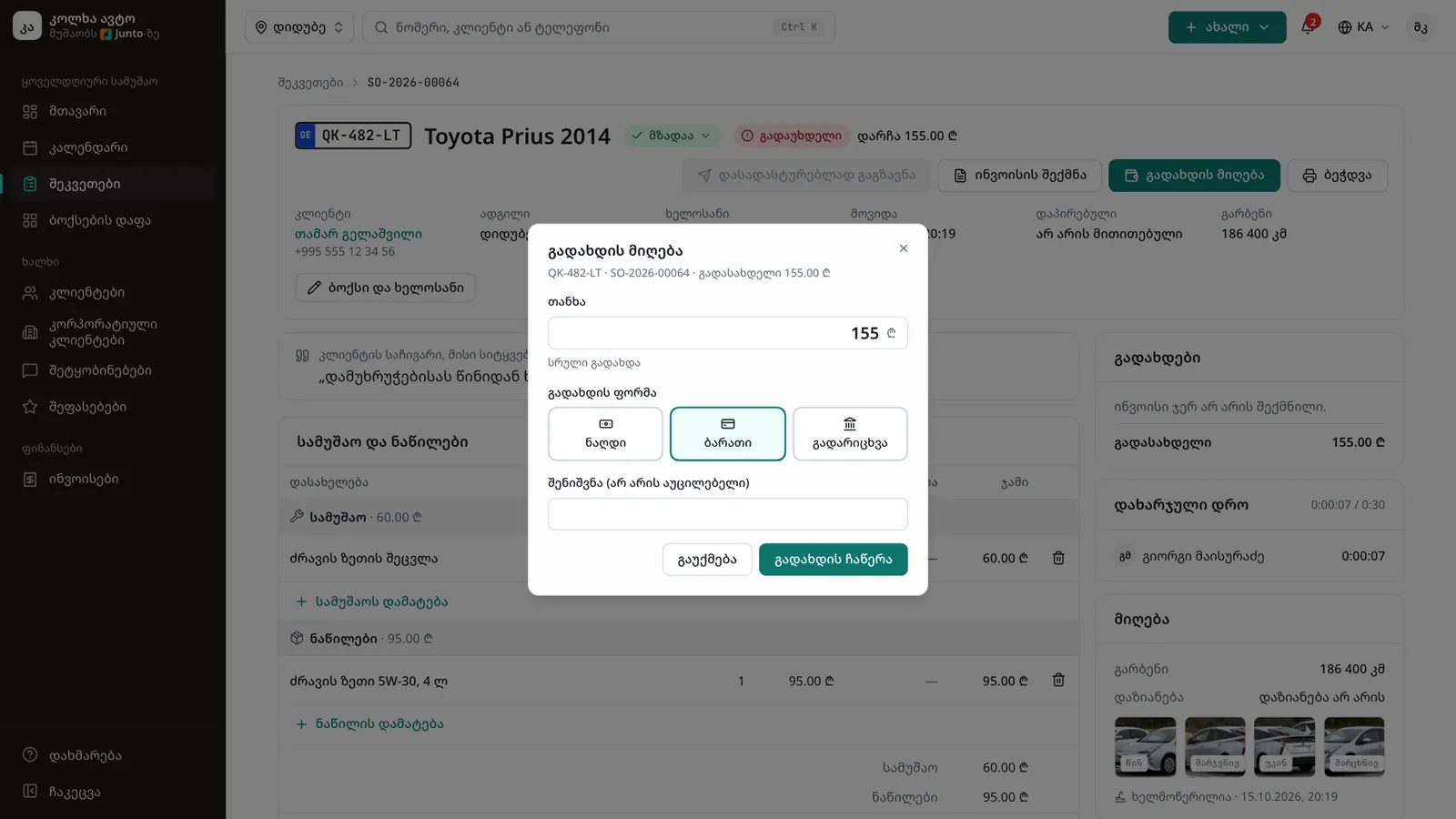The width and height of the screenshot is (1456, 819).
Task: Click the თანხა amount input field
Action: pos(728,333)
